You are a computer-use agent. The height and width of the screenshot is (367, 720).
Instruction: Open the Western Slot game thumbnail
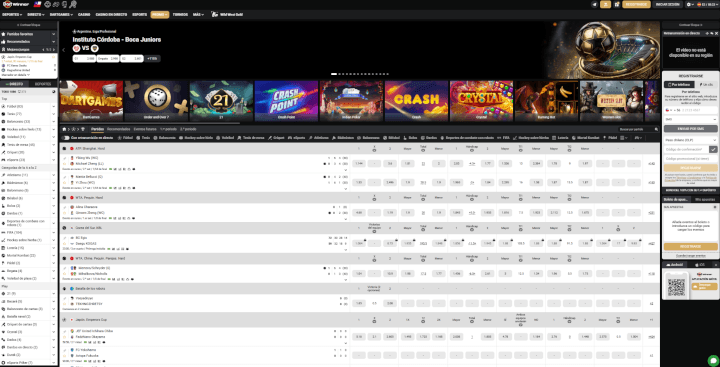pos(611,101)
